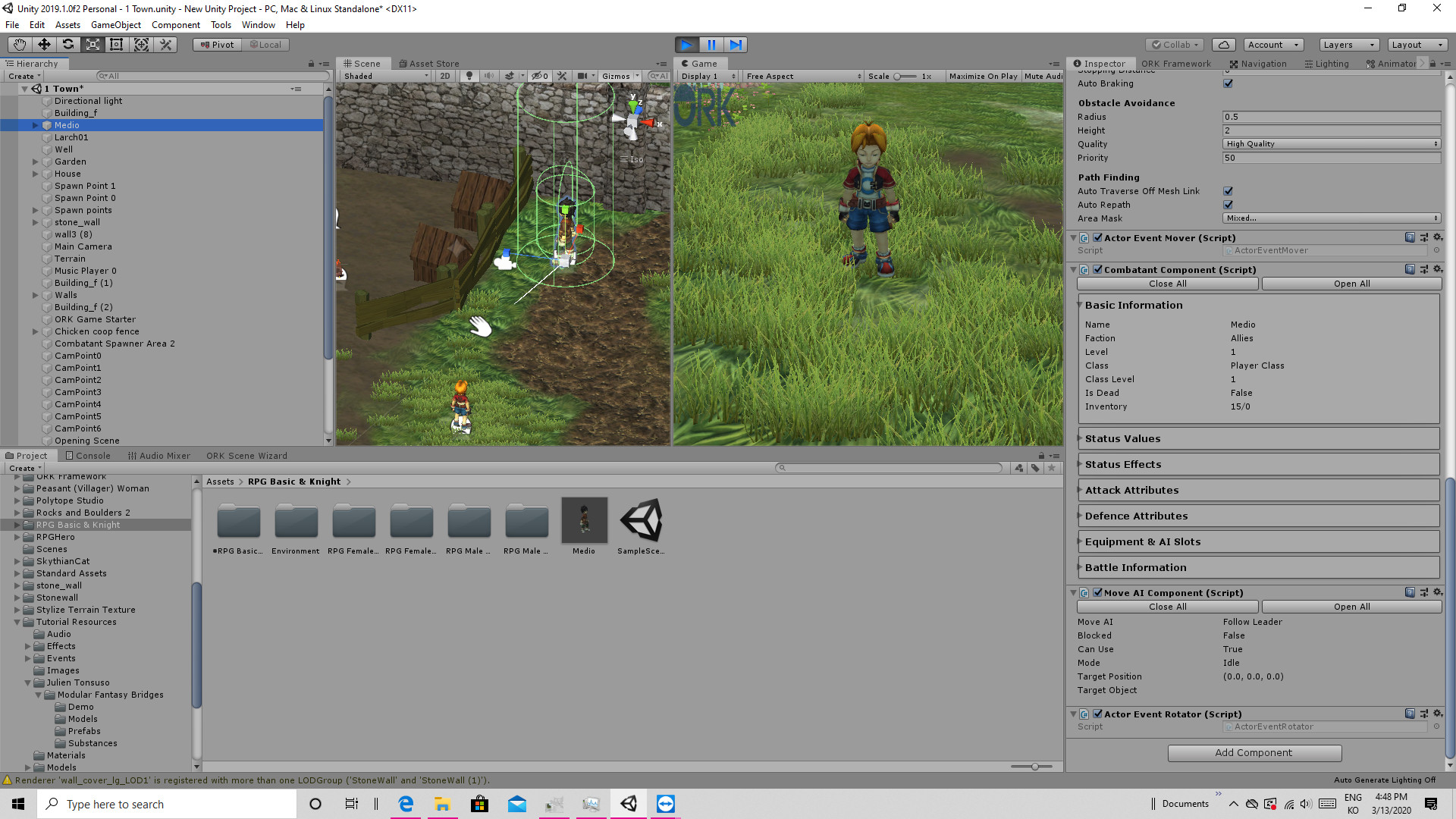Expand the Garden hierarchy item
Screen dimensions: 1456x819
[35, 162]
